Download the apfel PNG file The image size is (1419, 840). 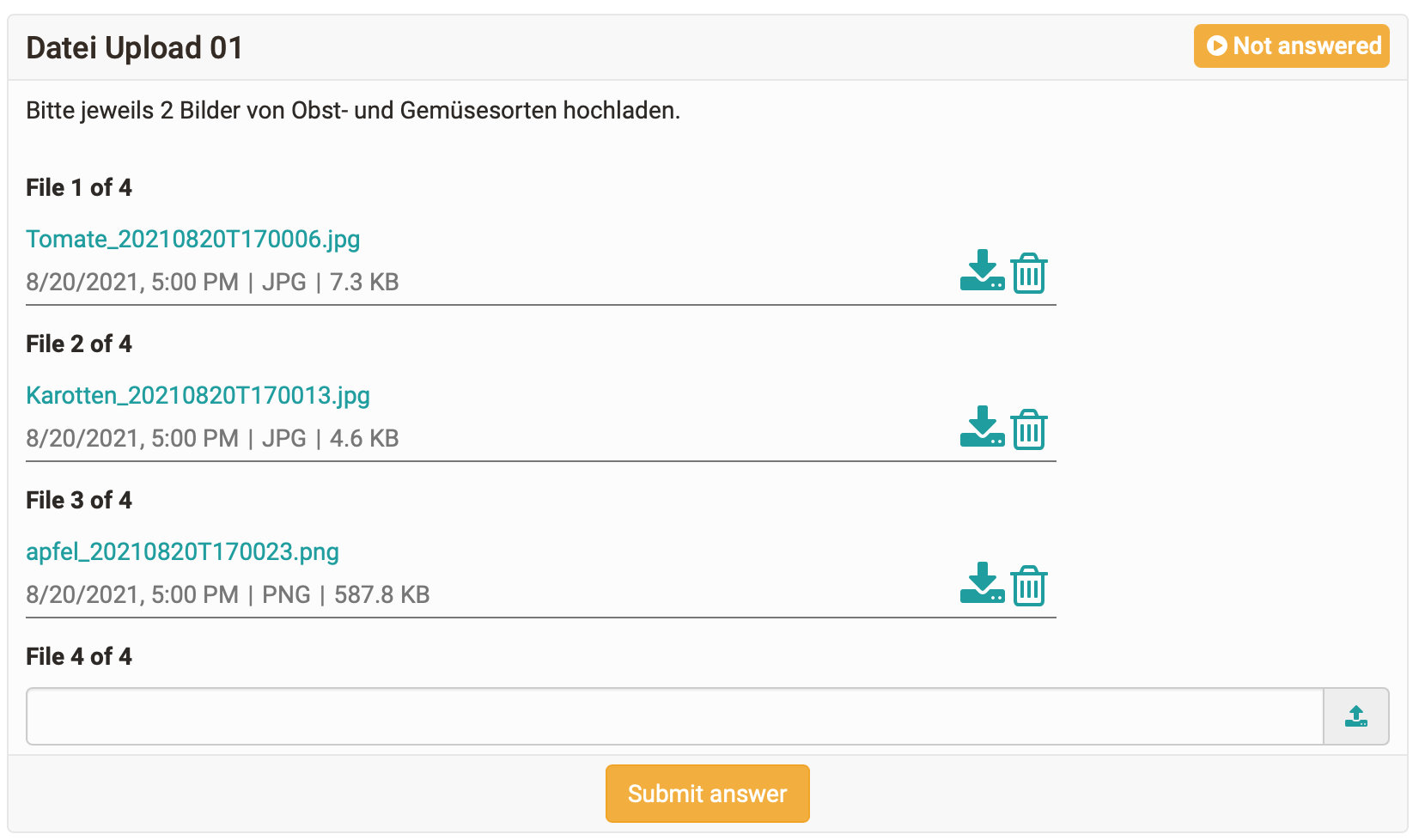(982, 584)
